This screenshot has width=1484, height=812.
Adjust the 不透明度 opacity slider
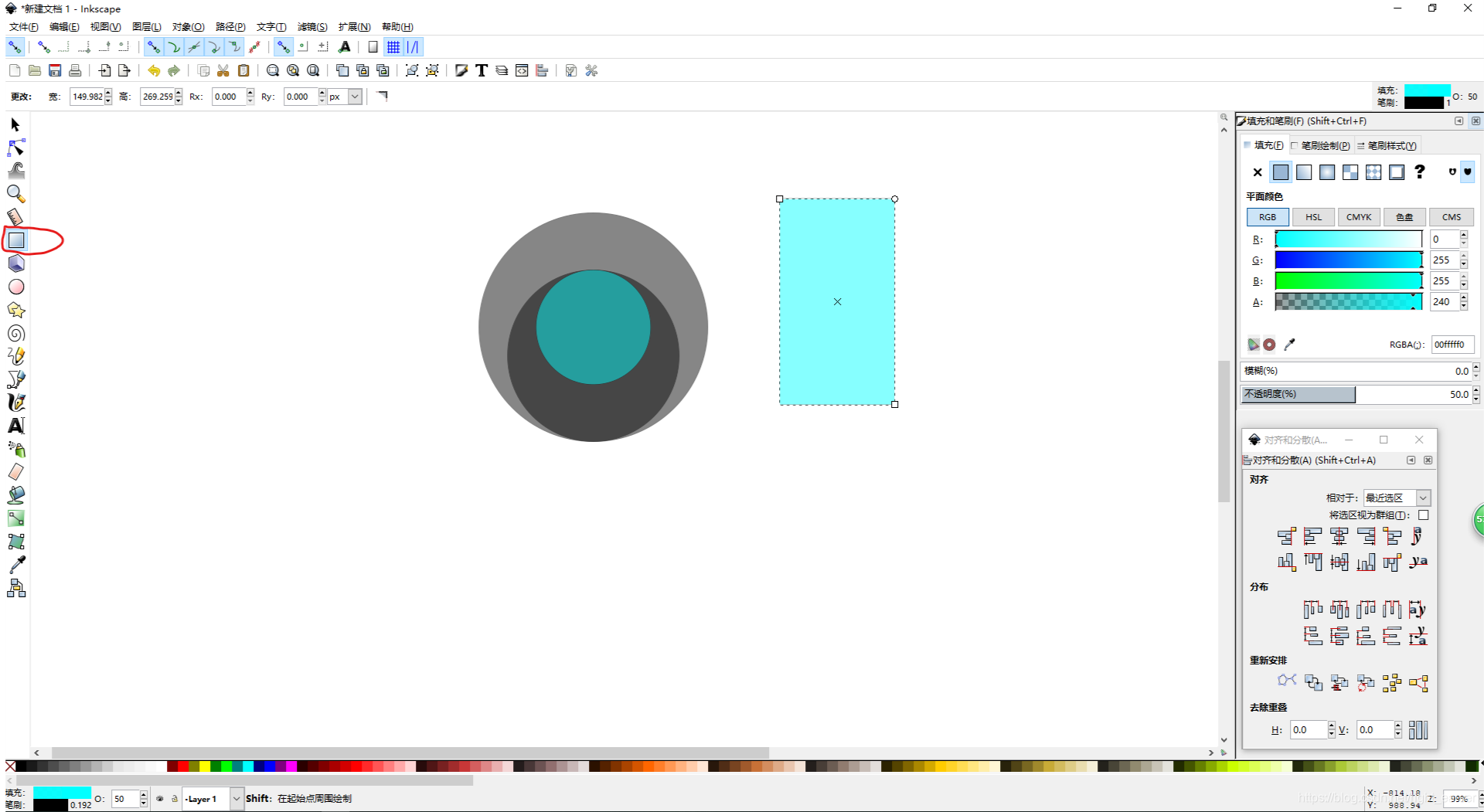point(1356,394)
